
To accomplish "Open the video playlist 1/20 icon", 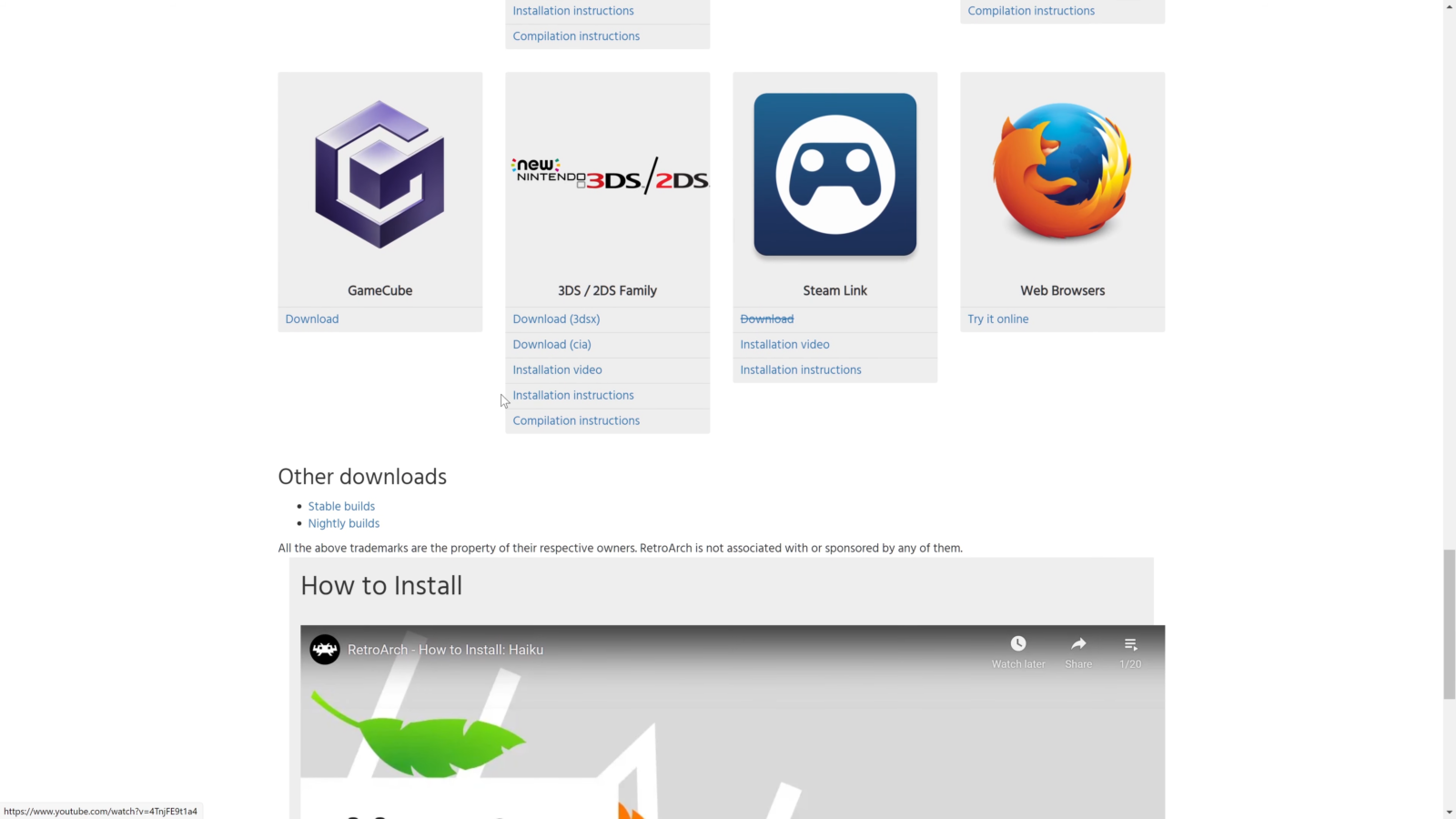I will (1130, 644).
